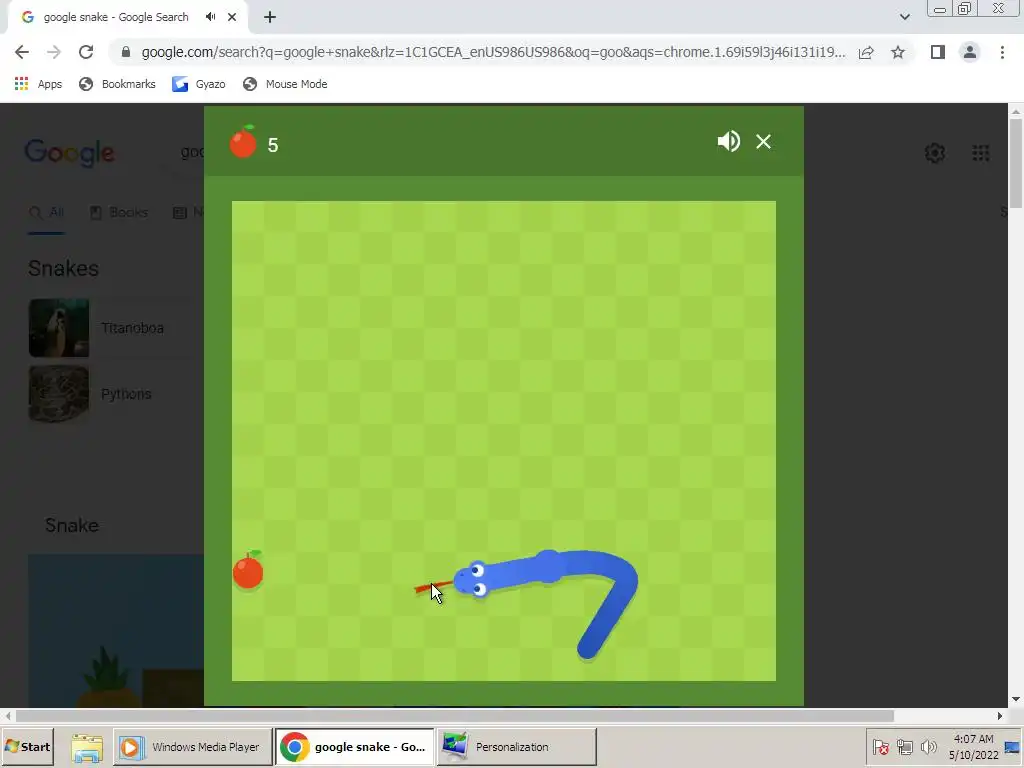Switch to Windows Media Player taskbar item
This screenshot has height=768, width=1024.
click(193, 746)
